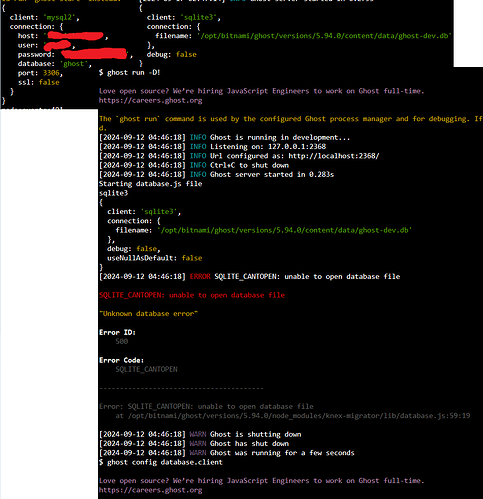Screen dimensions: 483x499
Task: Click the redacted host value
Action: (x=75, y=35)
